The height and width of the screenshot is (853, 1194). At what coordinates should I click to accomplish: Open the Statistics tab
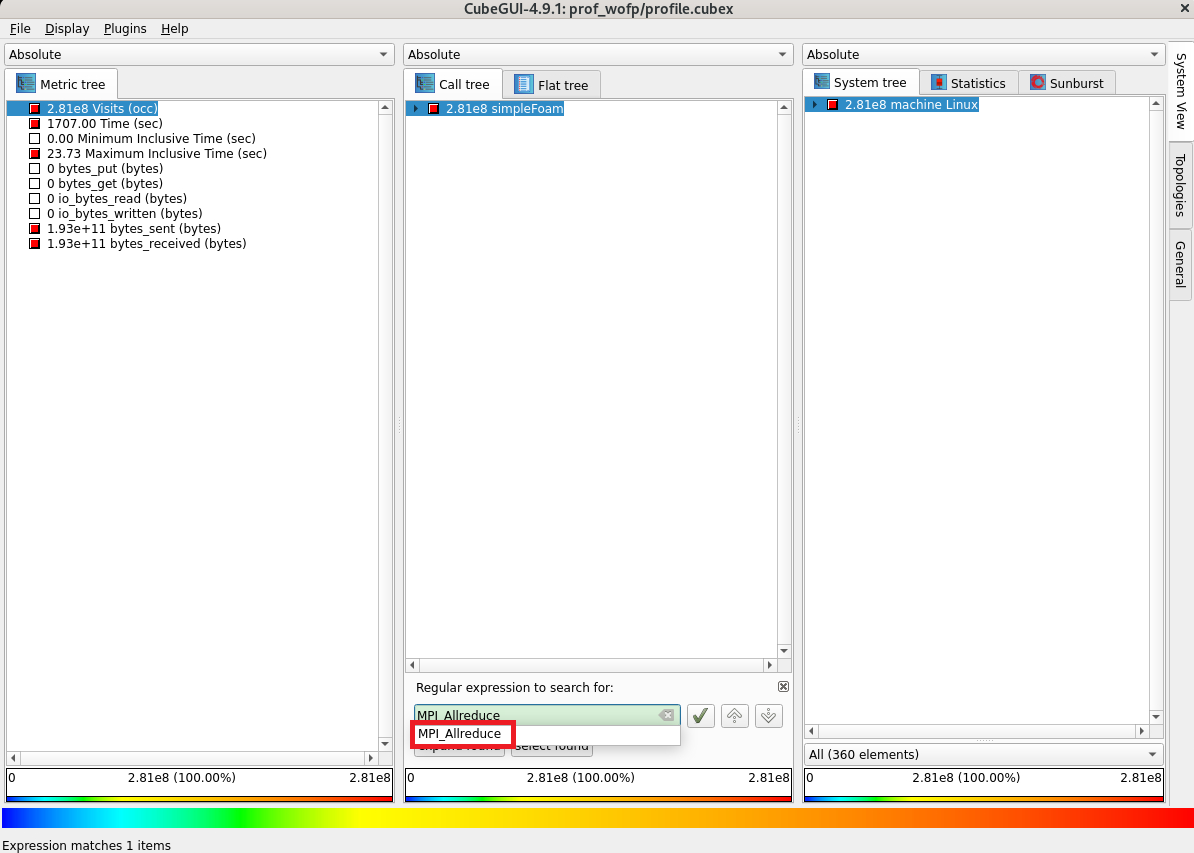pos(967,83)
